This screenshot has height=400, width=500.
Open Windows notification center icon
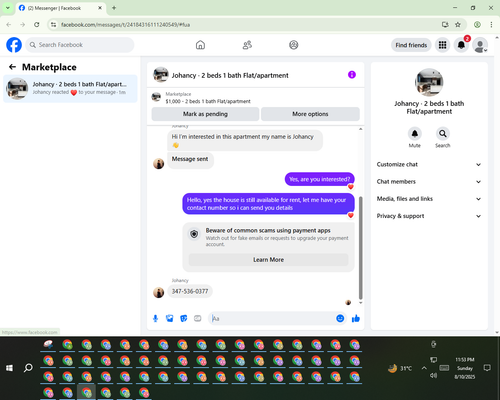click(487, 368)
